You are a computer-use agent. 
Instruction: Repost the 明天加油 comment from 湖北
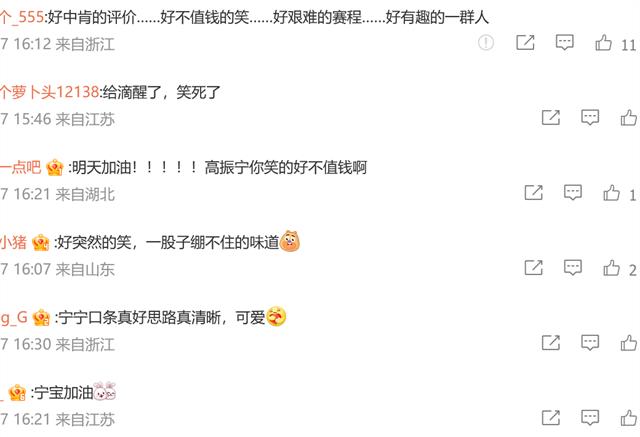(x=533, y=193)
